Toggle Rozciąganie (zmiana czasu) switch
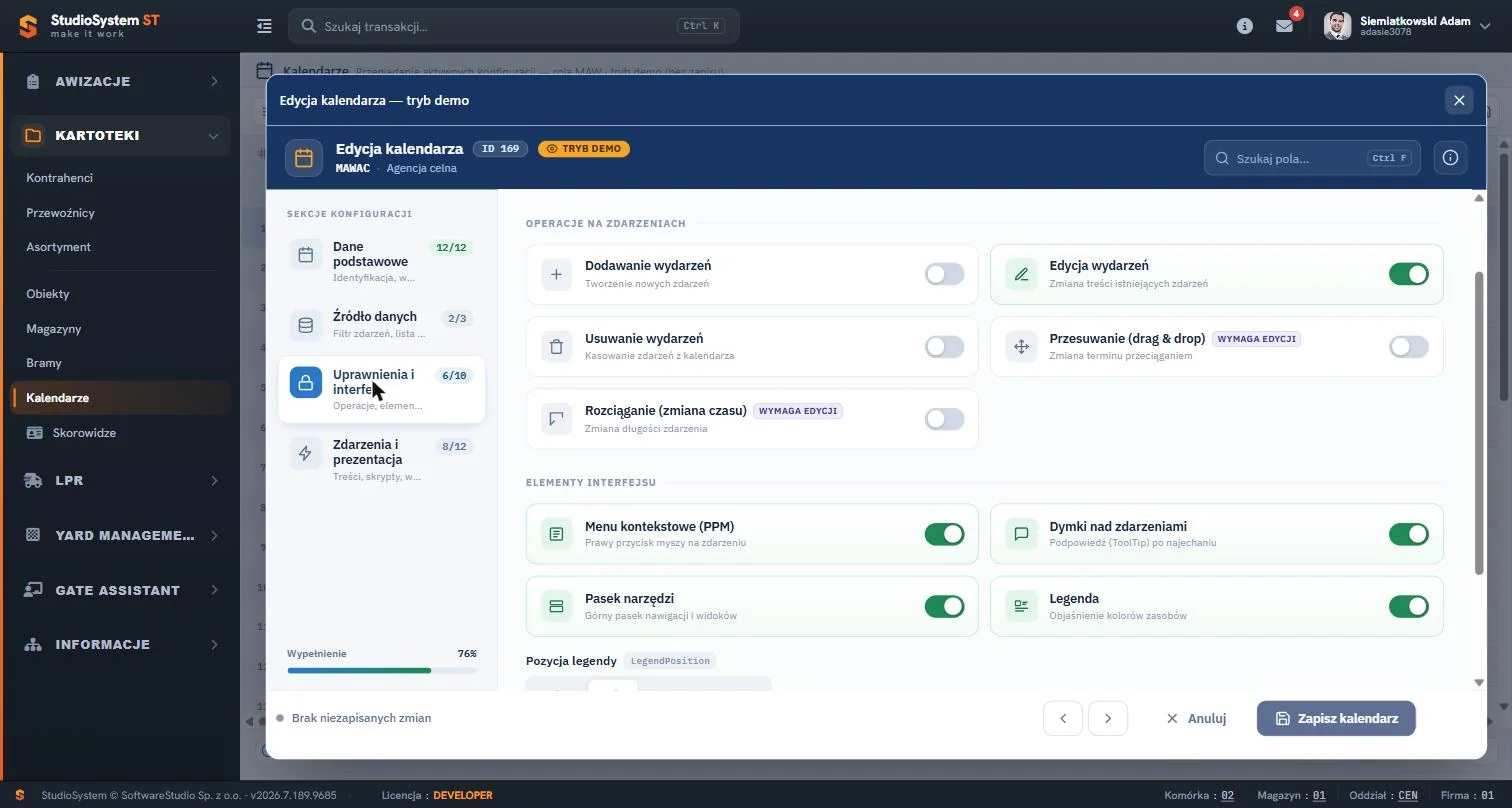1512x808 pixels. 944,419
